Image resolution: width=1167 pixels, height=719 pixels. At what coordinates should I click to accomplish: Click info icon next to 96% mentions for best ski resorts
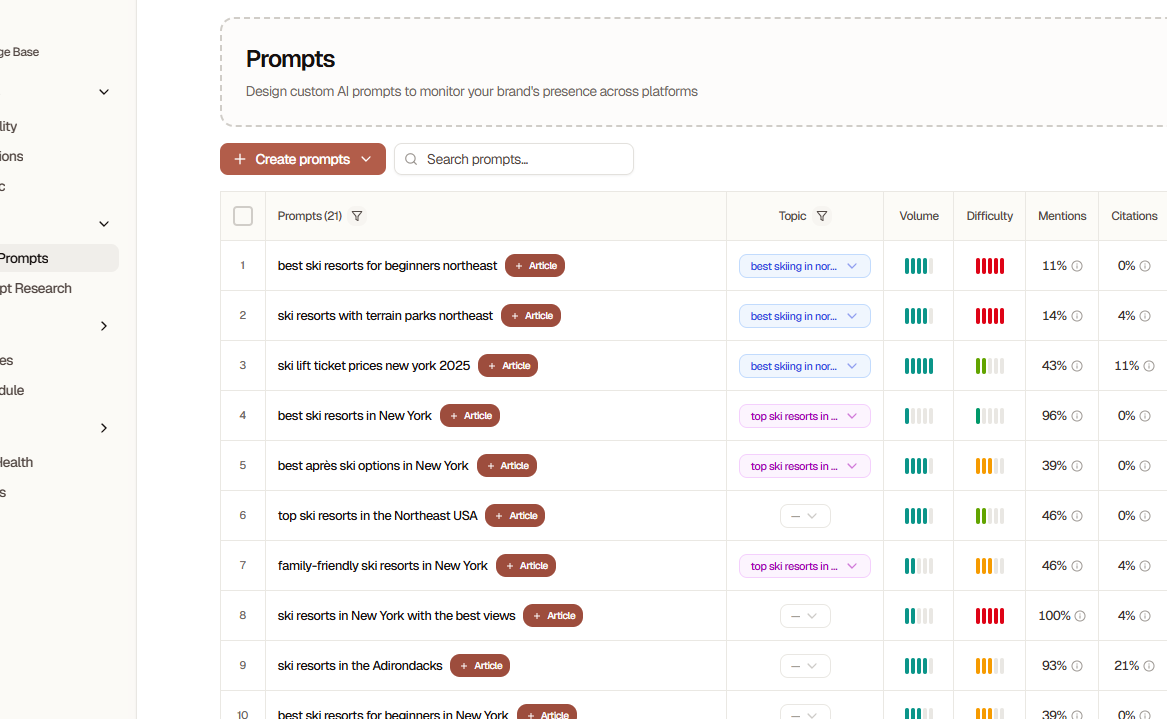(x=1079, y=415)
